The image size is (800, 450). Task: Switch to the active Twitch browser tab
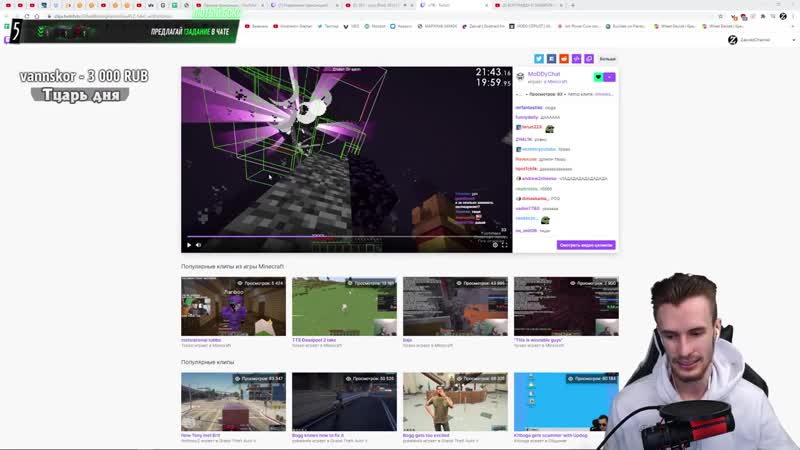(452, 5)
